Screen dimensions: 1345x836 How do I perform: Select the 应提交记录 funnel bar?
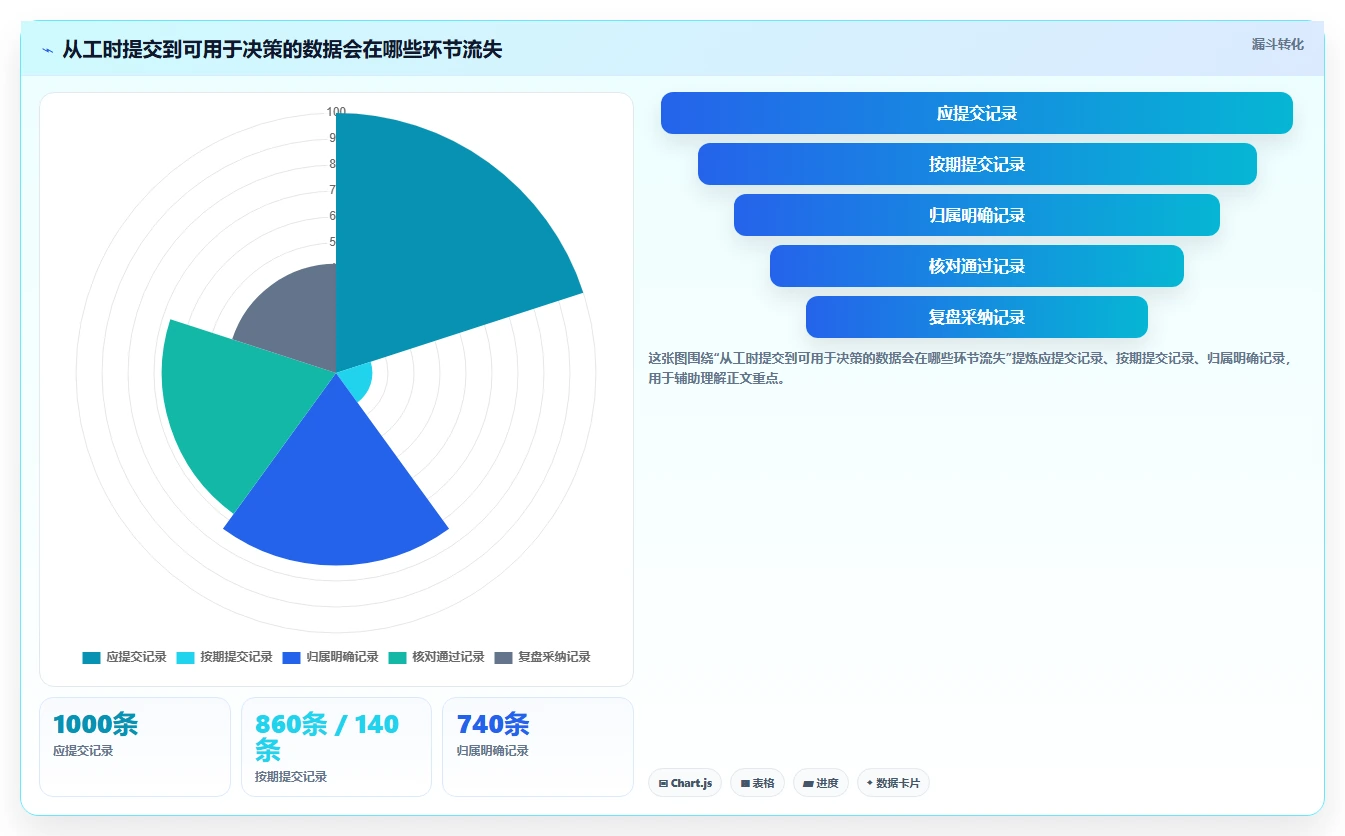click(x=977, y=113)
